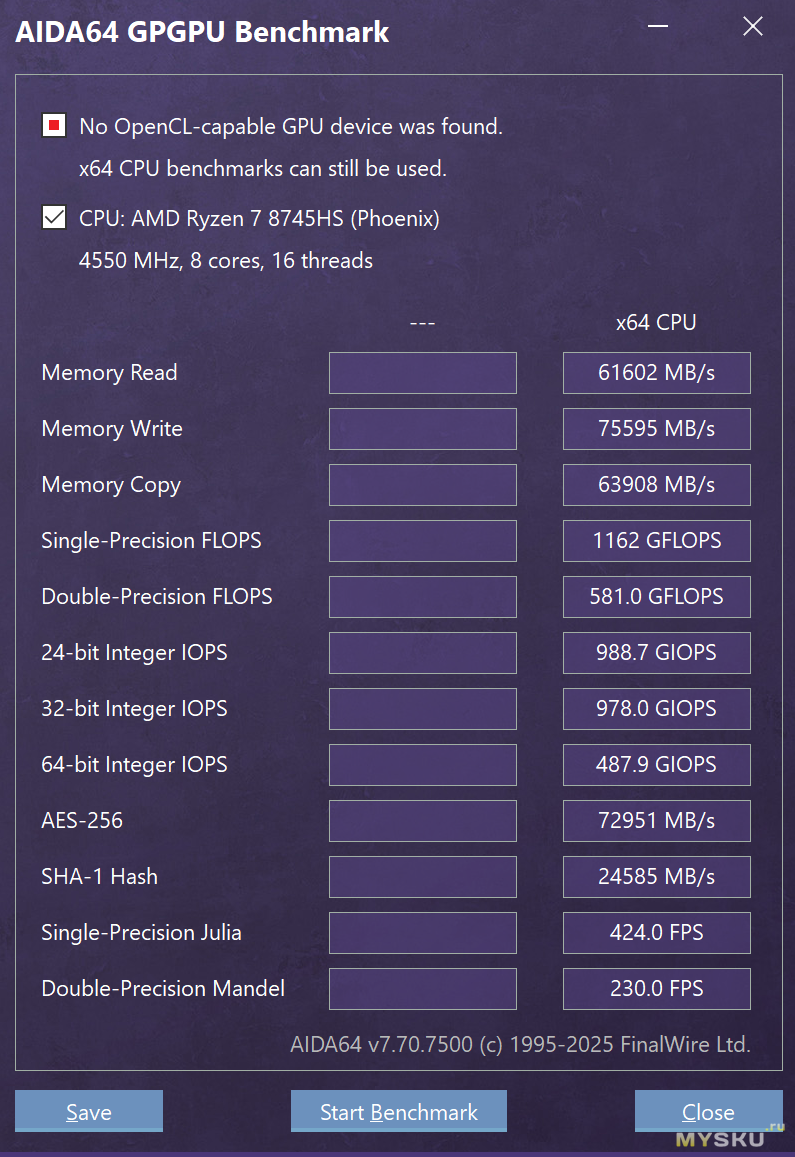Click the Close button at bottom

708,1111
